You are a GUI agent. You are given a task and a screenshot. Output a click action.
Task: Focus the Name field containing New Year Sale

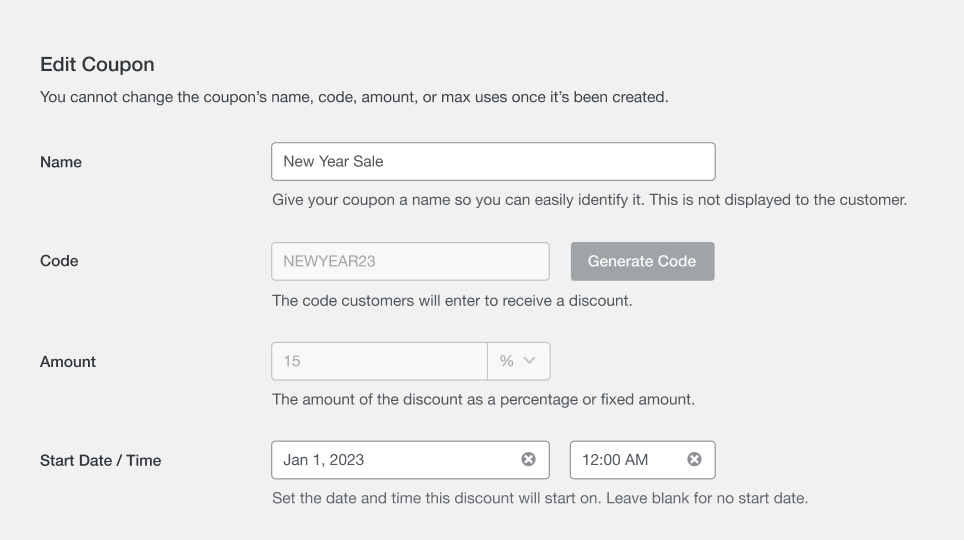click(492, 161)
